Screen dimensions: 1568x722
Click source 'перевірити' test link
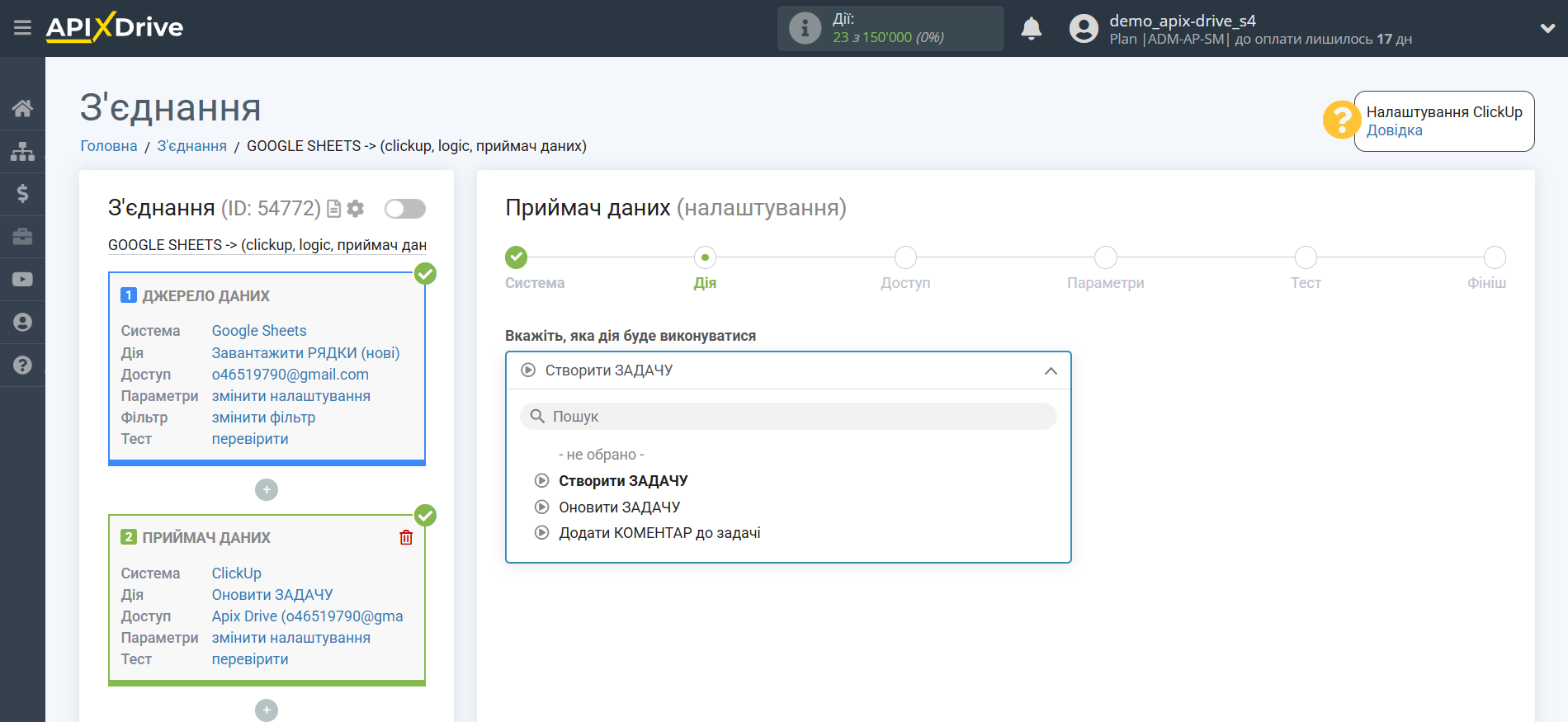point(250,439)
